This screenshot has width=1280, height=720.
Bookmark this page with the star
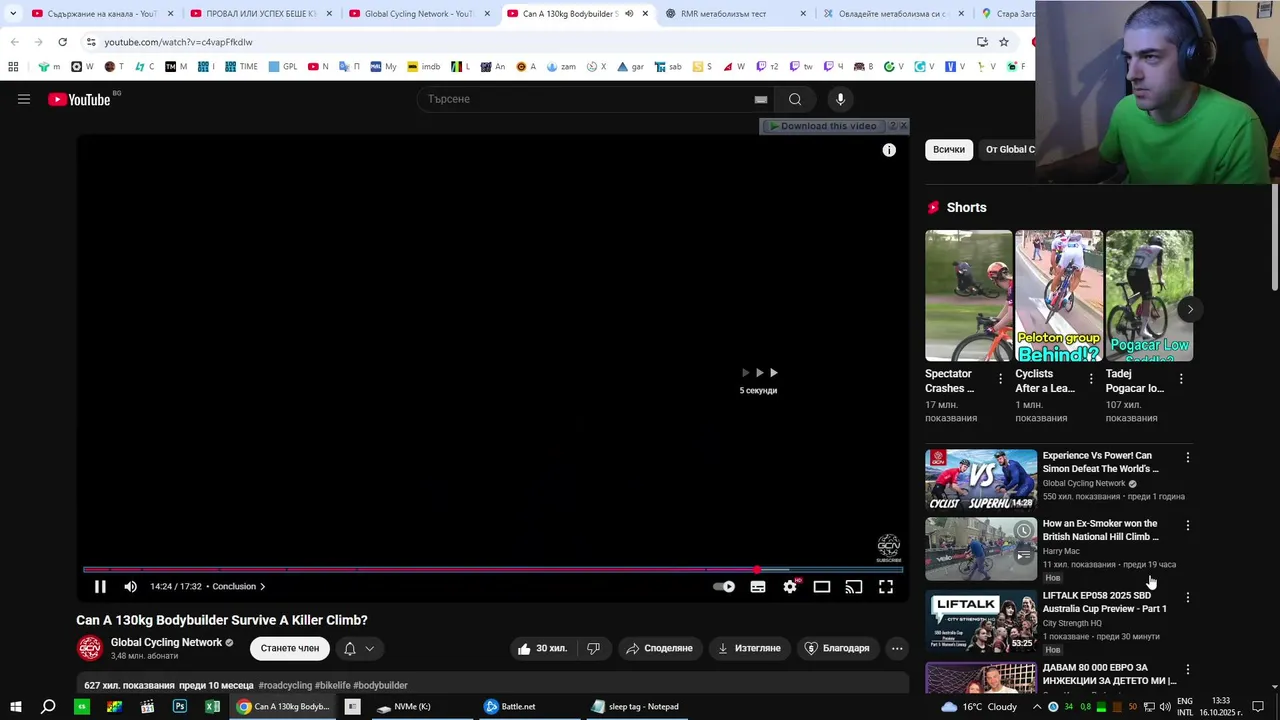pos(1004,42)
